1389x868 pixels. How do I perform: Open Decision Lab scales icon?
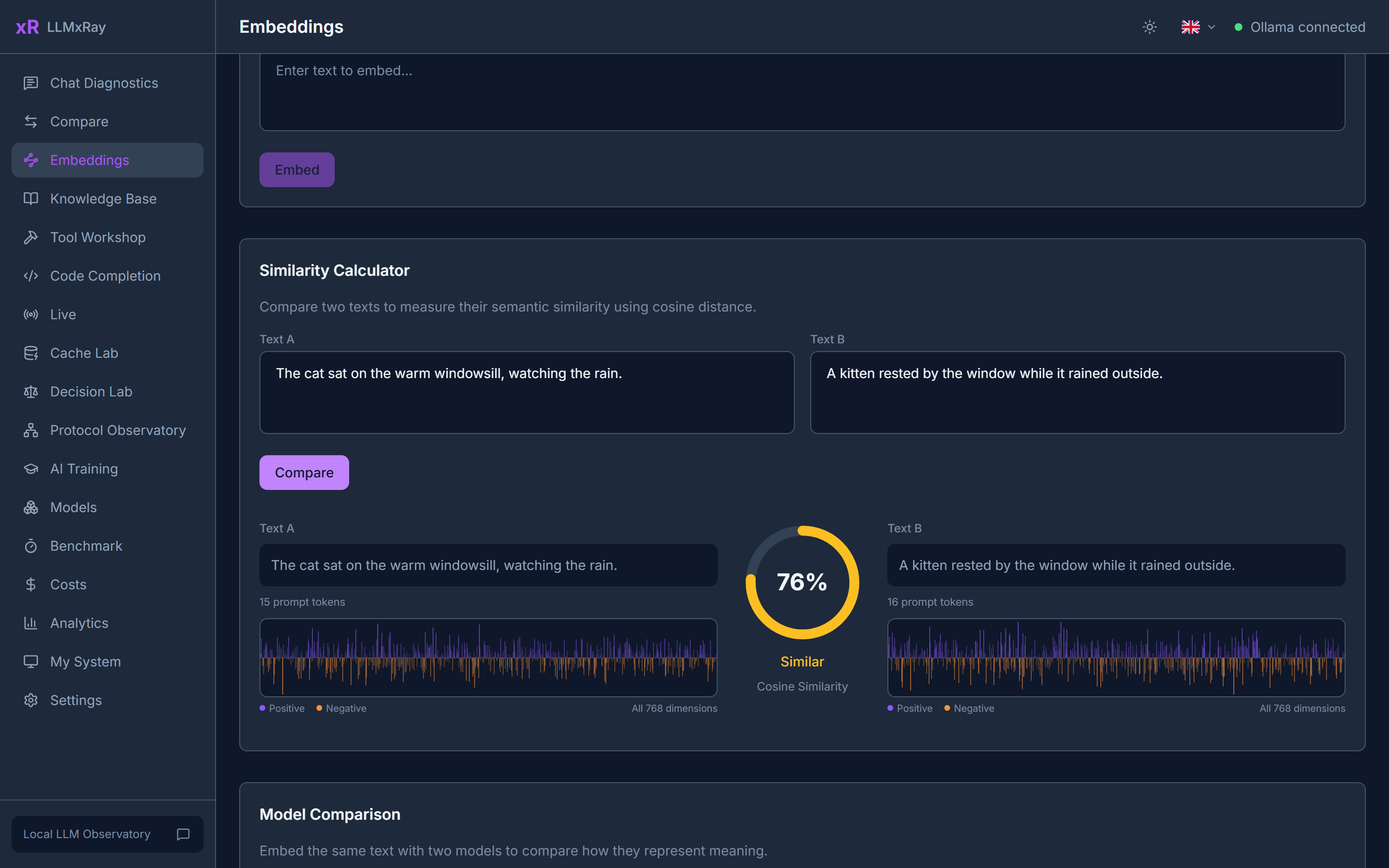point(30,392)
